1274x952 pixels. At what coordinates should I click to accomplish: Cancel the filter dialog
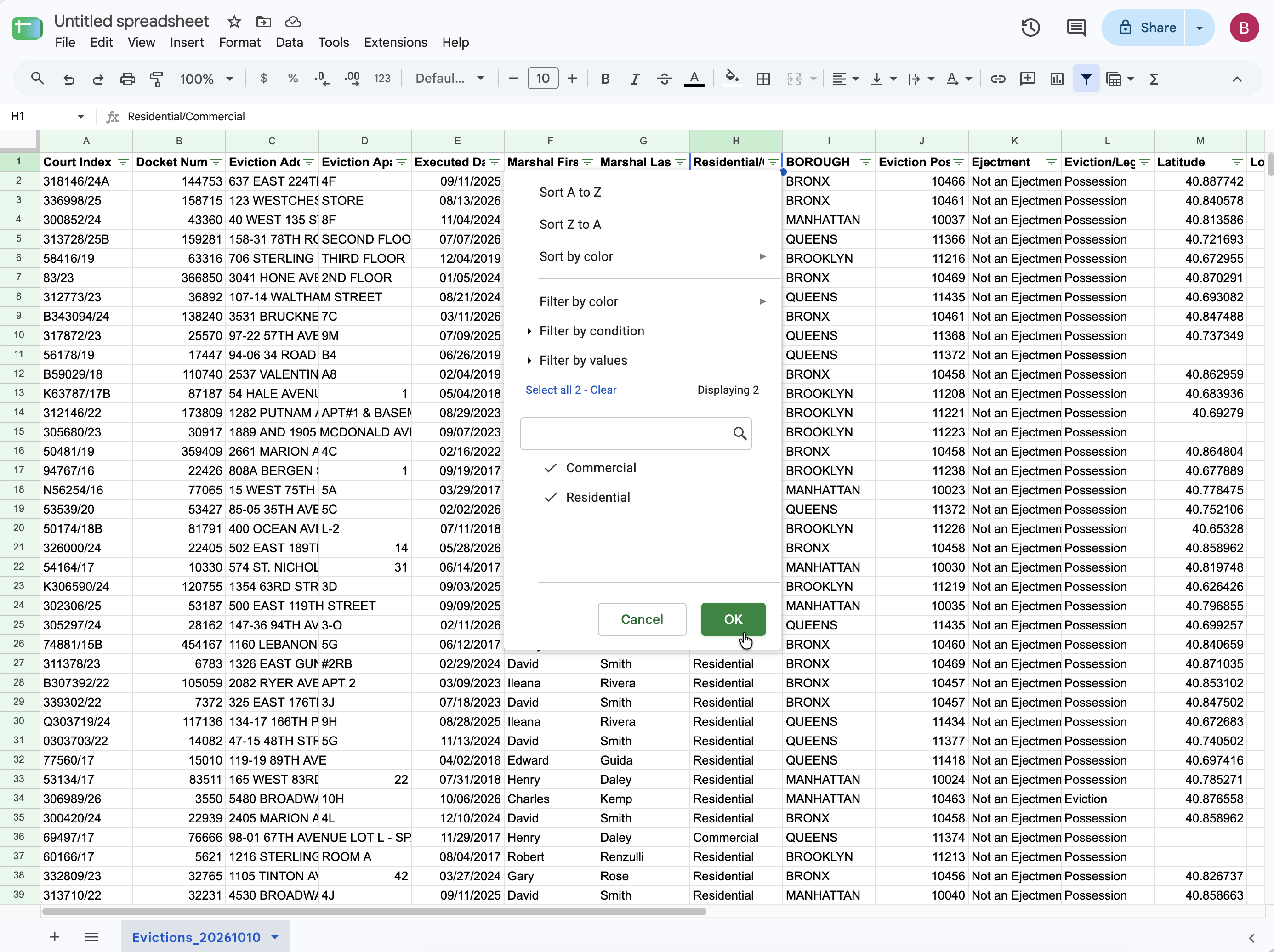642,619
